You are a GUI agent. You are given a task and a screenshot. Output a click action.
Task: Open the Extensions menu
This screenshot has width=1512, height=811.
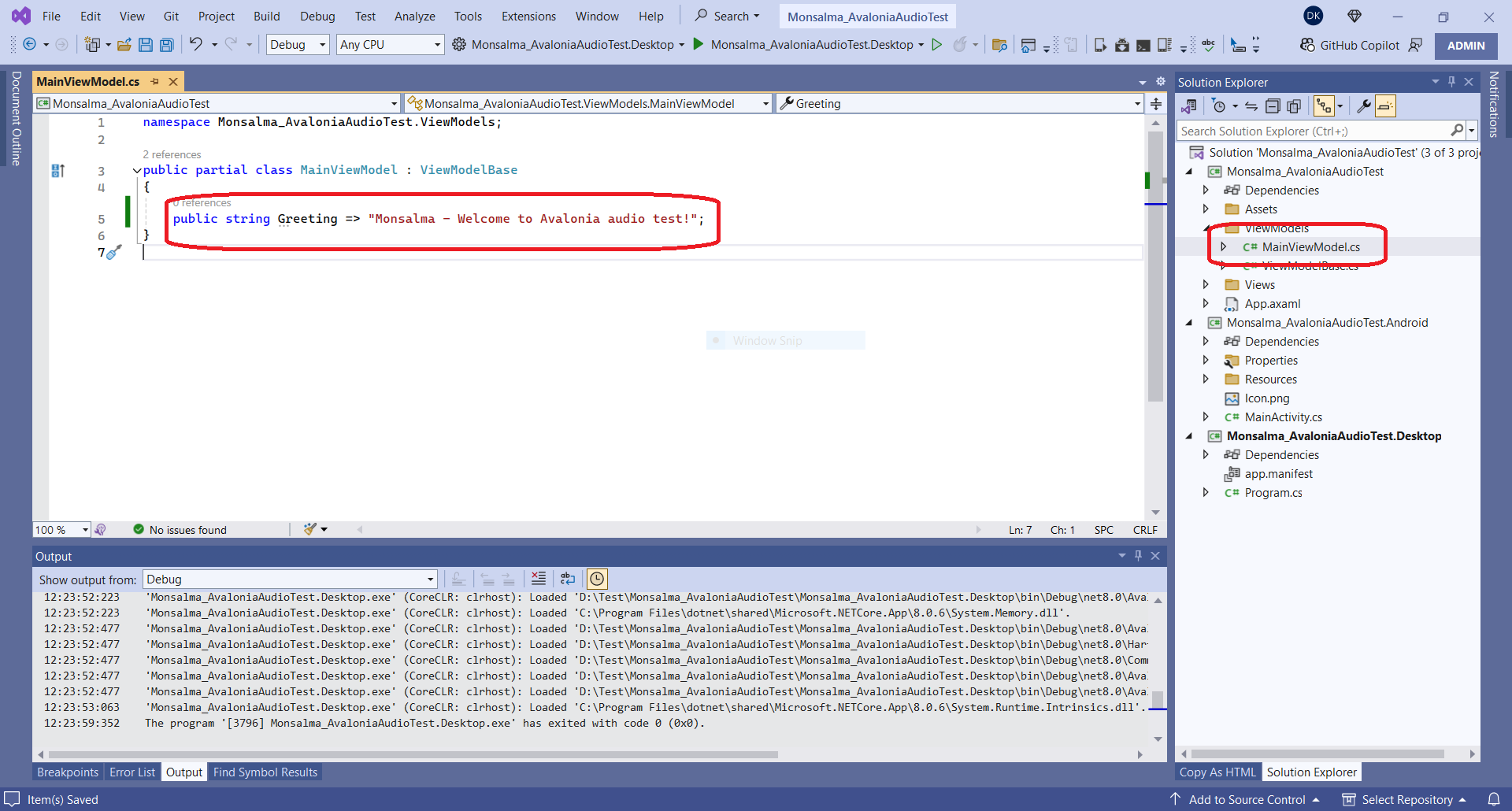point(528,16)
